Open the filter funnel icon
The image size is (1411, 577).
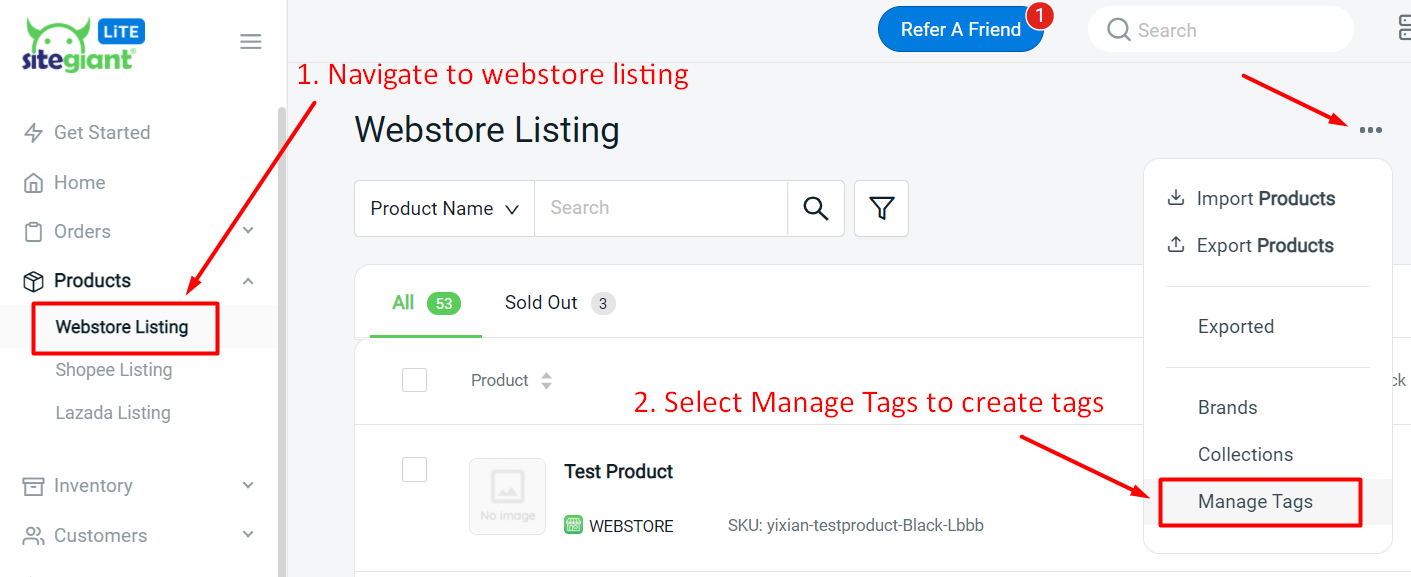point(881,208)
